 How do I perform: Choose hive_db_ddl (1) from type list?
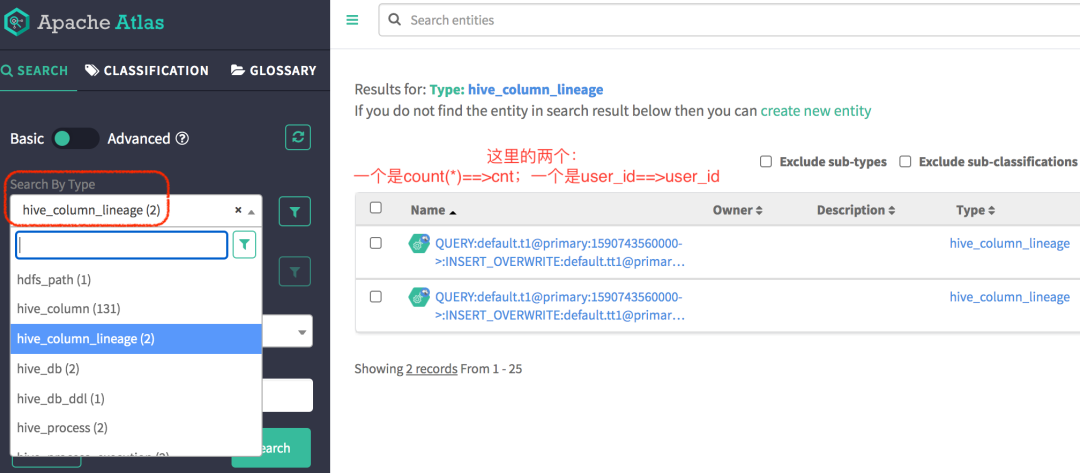tap(136, 398)
